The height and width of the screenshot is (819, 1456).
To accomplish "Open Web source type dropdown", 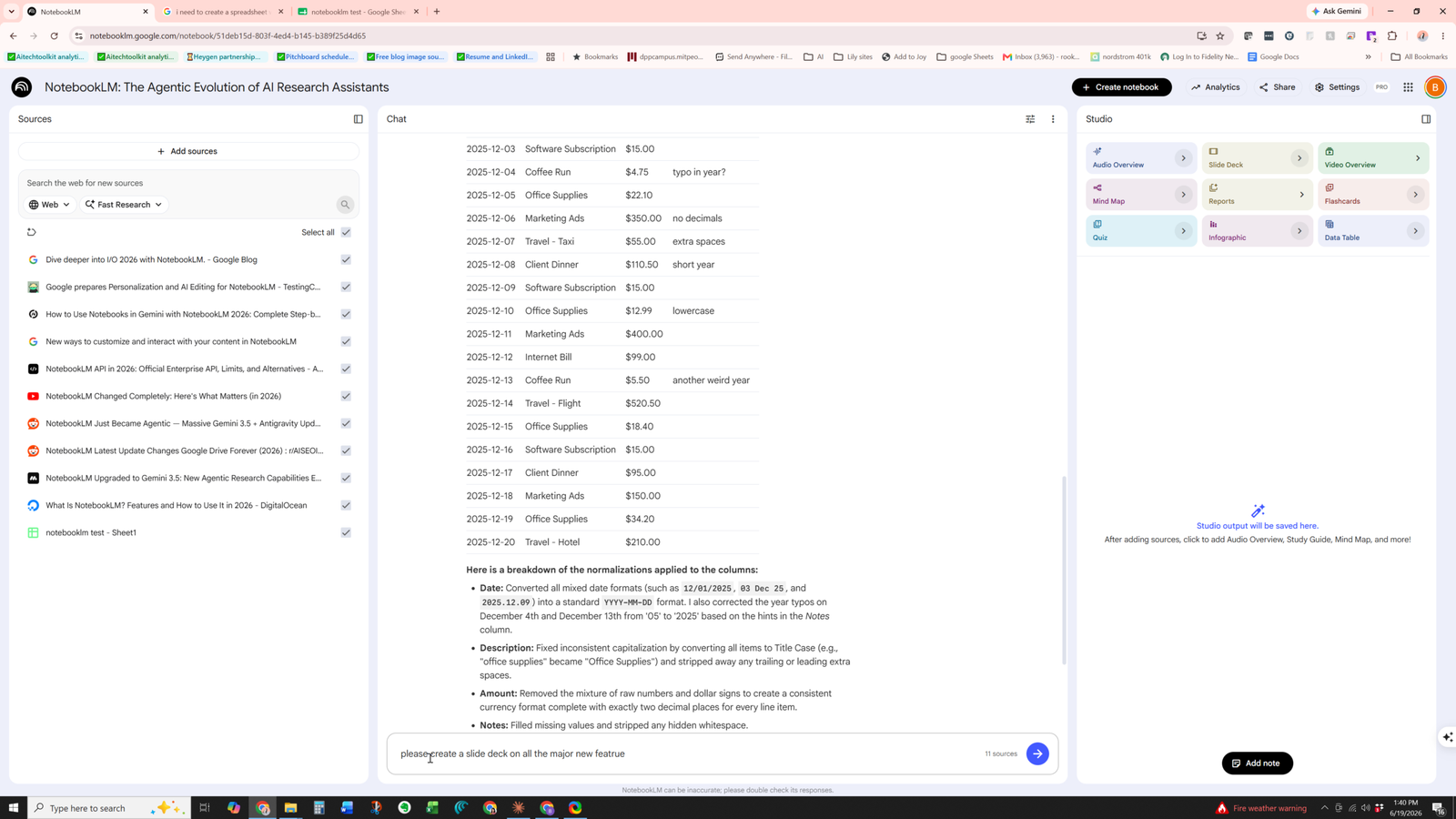I will pyautogui.click(x=49, y=205).
